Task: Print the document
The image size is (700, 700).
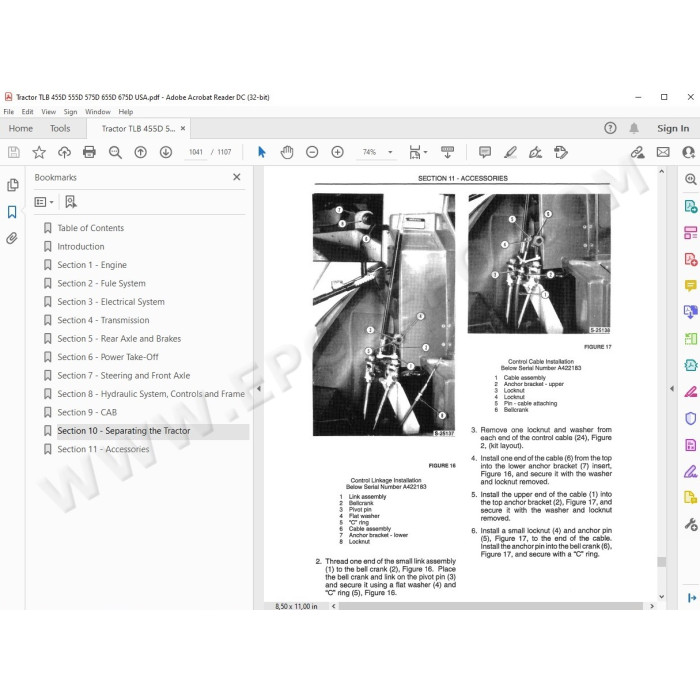Action: pos(89,152)
